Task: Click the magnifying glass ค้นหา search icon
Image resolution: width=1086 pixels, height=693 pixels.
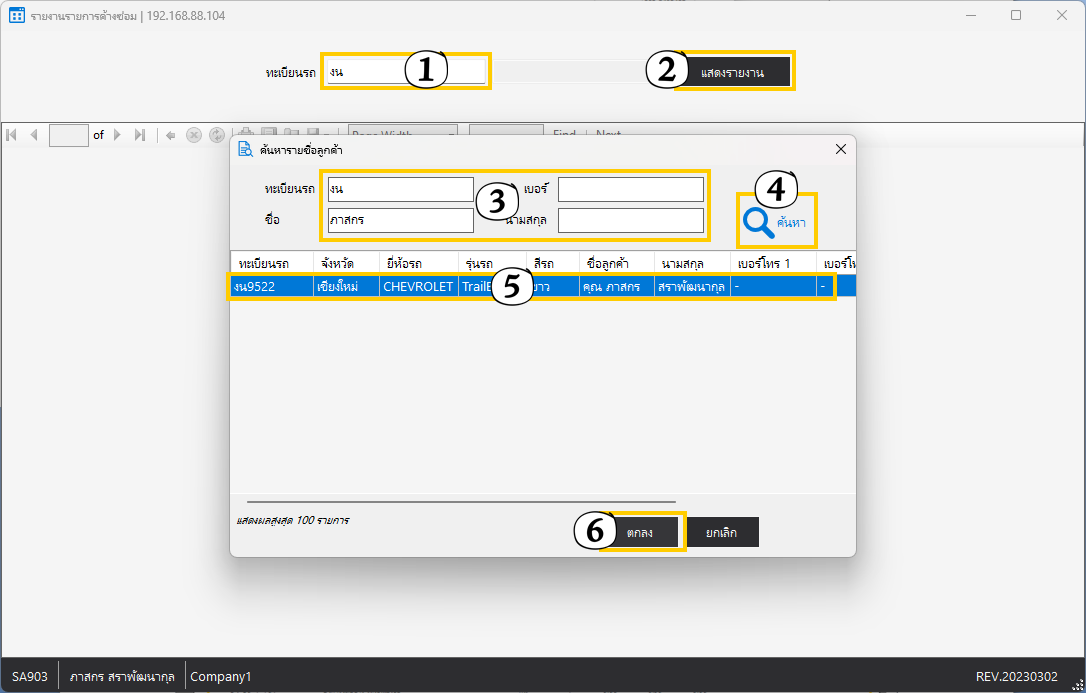Action: pyautogui.click(x=760, y=222)
